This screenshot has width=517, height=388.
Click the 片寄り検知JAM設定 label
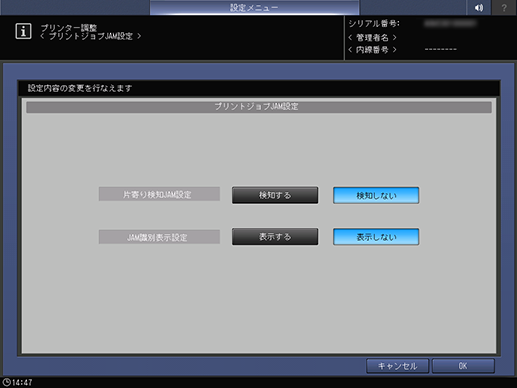click(159, 194)
